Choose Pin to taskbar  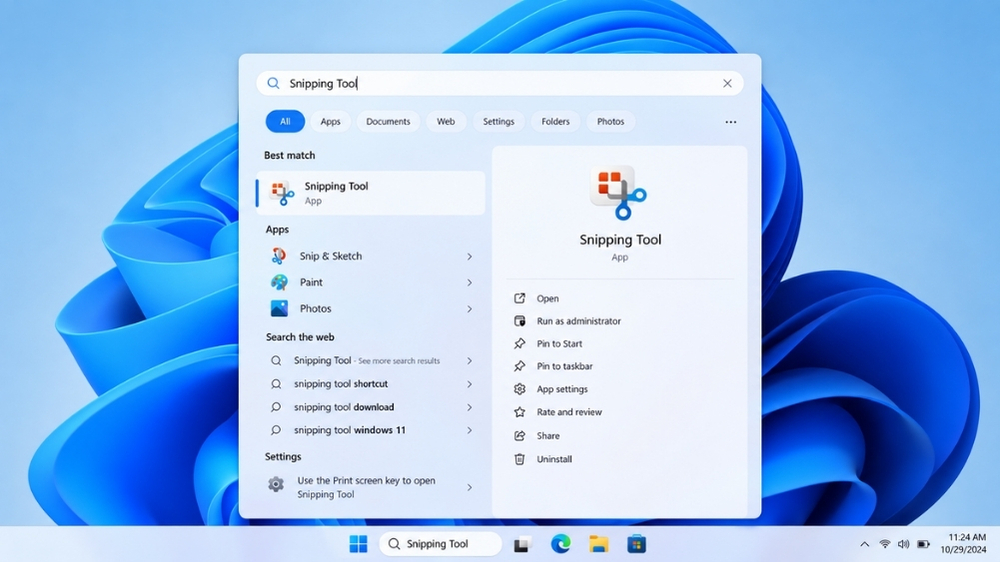pos(564,366)
